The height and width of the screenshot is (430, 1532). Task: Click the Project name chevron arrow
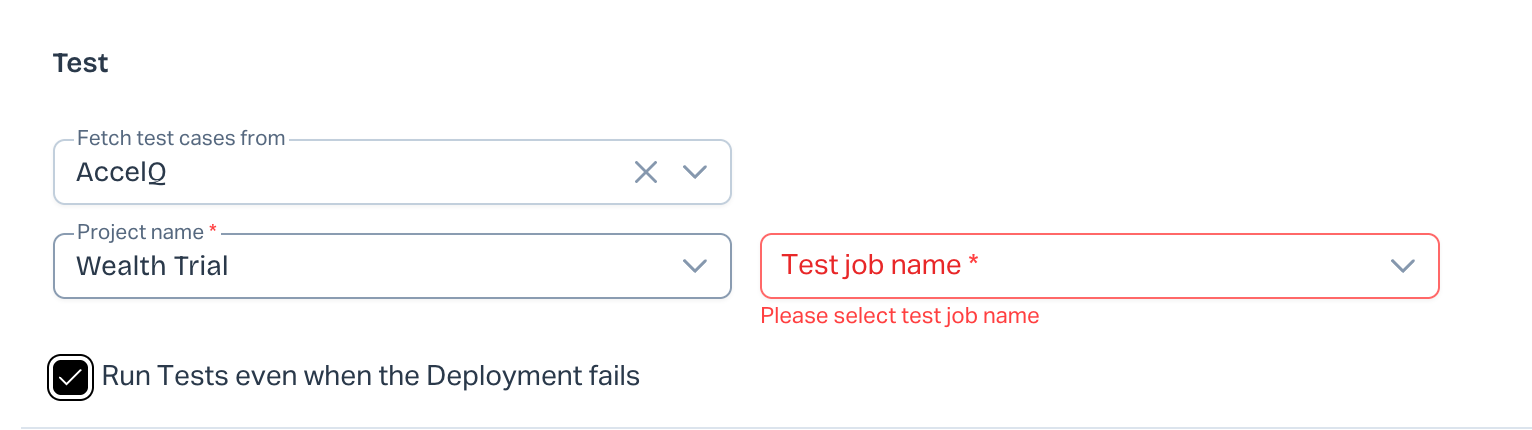click(694, 266)
